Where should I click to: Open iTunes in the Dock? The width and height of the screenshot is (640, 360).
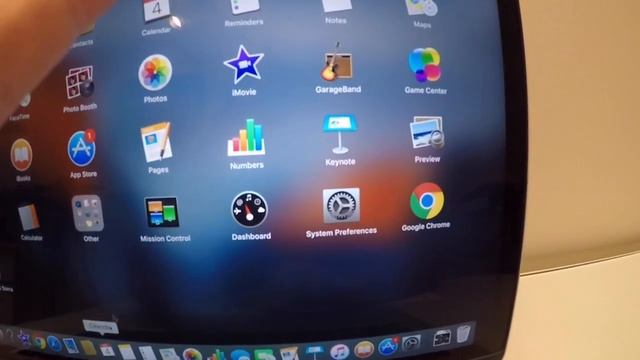coord(339,351)
